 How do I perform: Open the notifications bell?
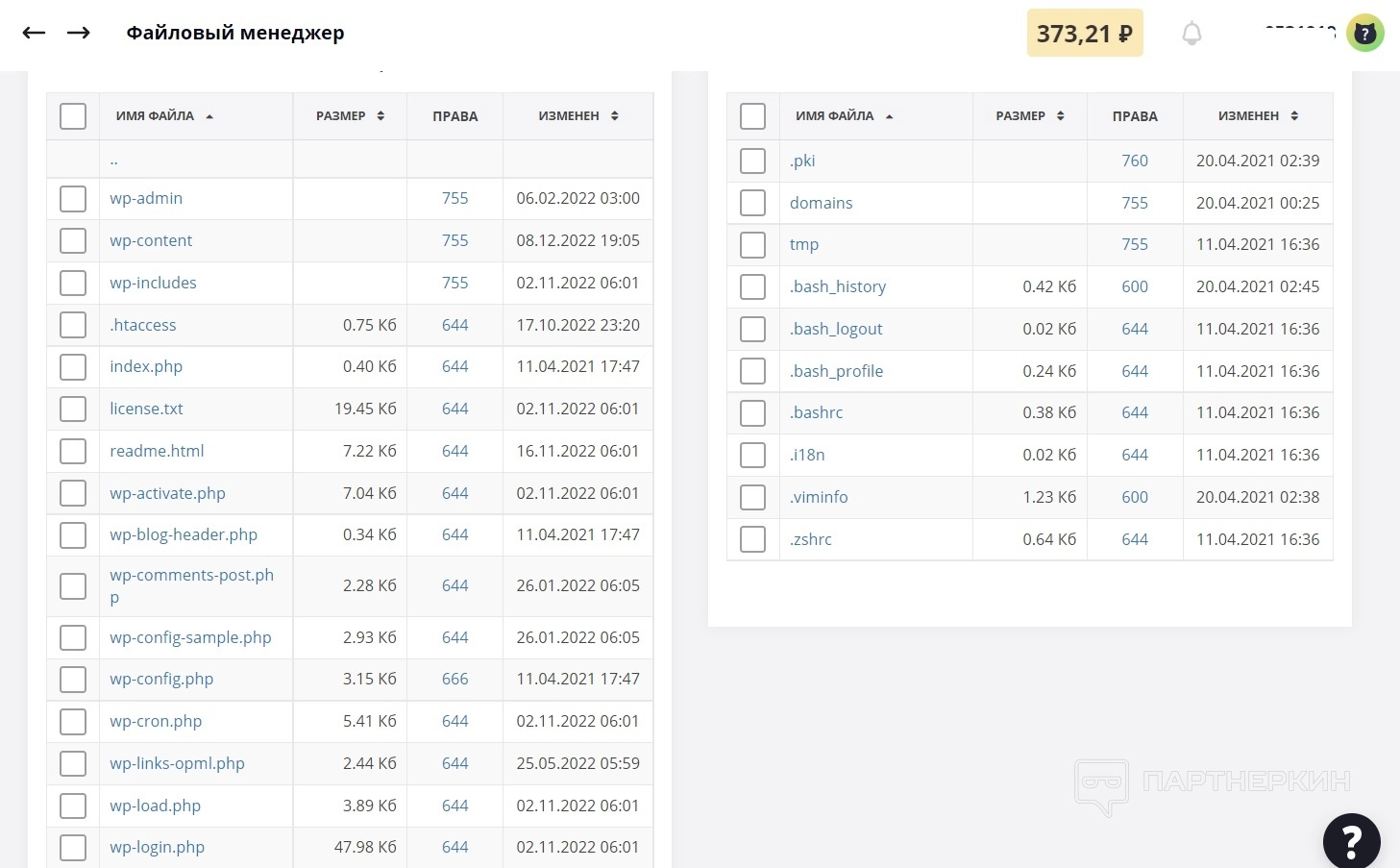1191,34
